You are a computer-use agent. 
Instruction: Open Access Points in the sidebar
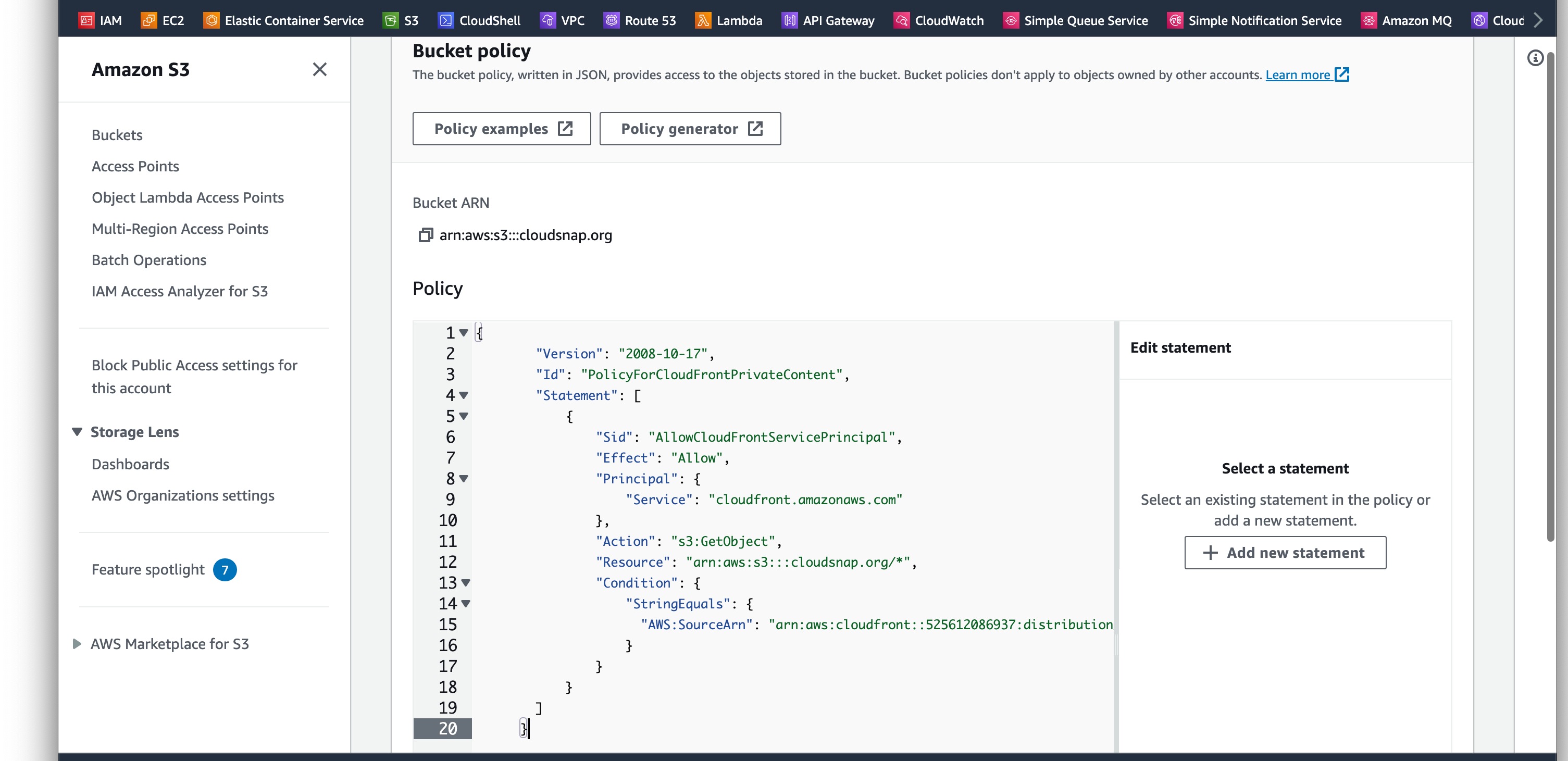tap(135, 166)
